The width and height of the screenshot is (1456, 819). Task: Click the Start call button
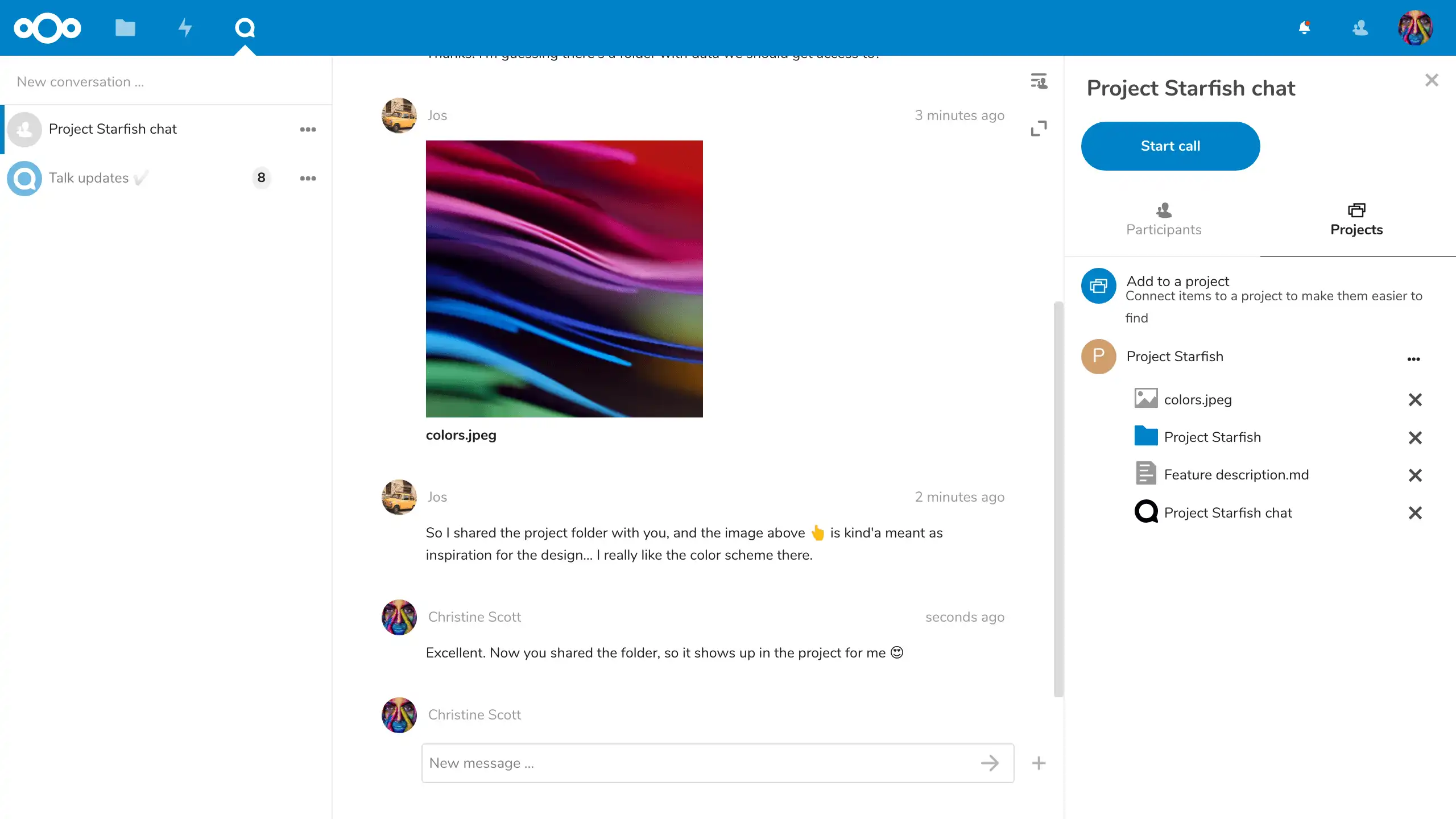click(x=1170, y=145)
